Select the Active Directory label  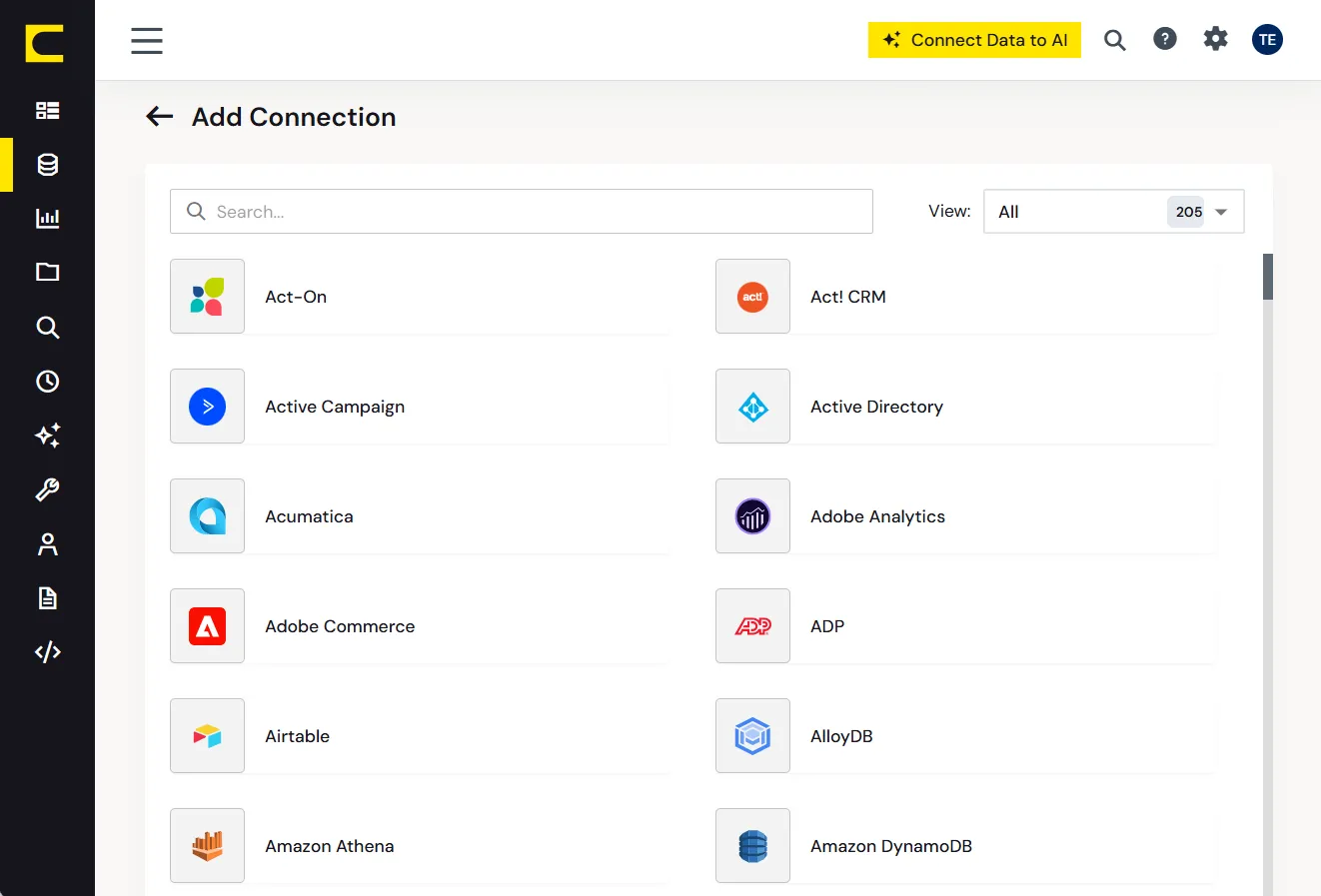[876, 407]
